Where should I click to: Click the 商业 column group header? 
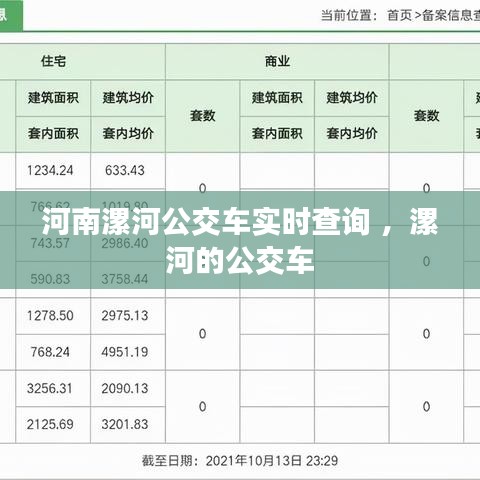277,61
